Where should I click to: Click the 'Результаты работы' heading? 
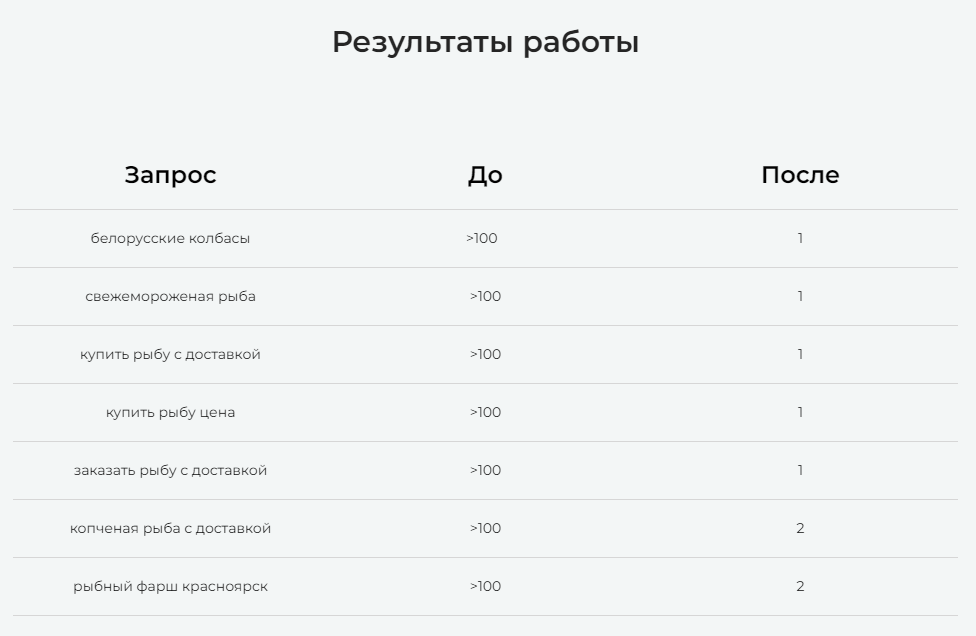tap(485, 42)
